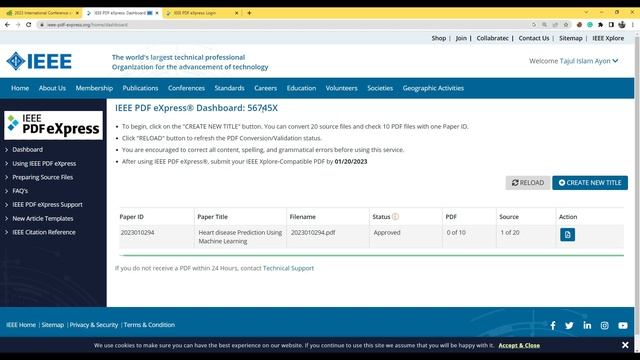The width and height of the screenshot is (640, 360).
Task: Dismiss the cookie banner with the X
Action: coord(625,345)
